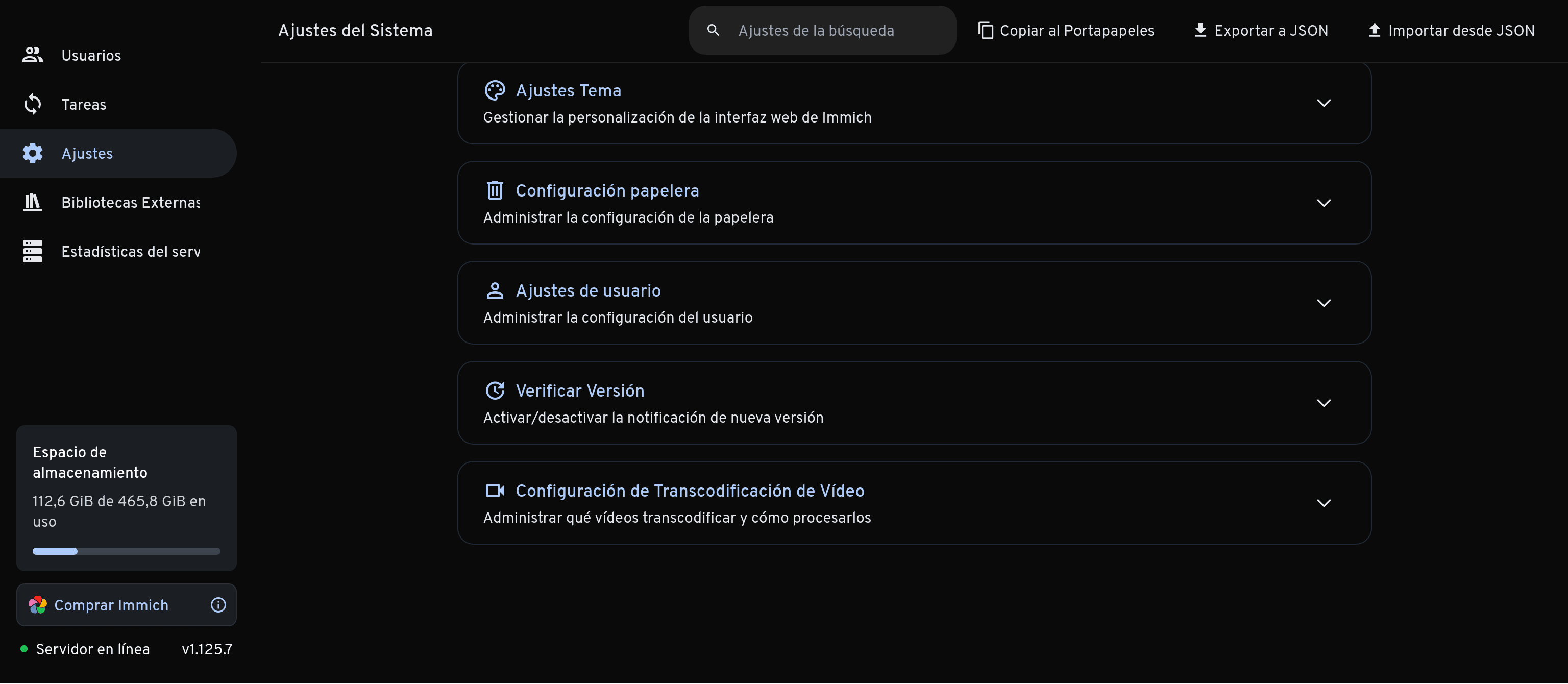Focus the Ajustes de la búsqueda search field
This screenshot has height=684, width=1568.
(822, 31)
